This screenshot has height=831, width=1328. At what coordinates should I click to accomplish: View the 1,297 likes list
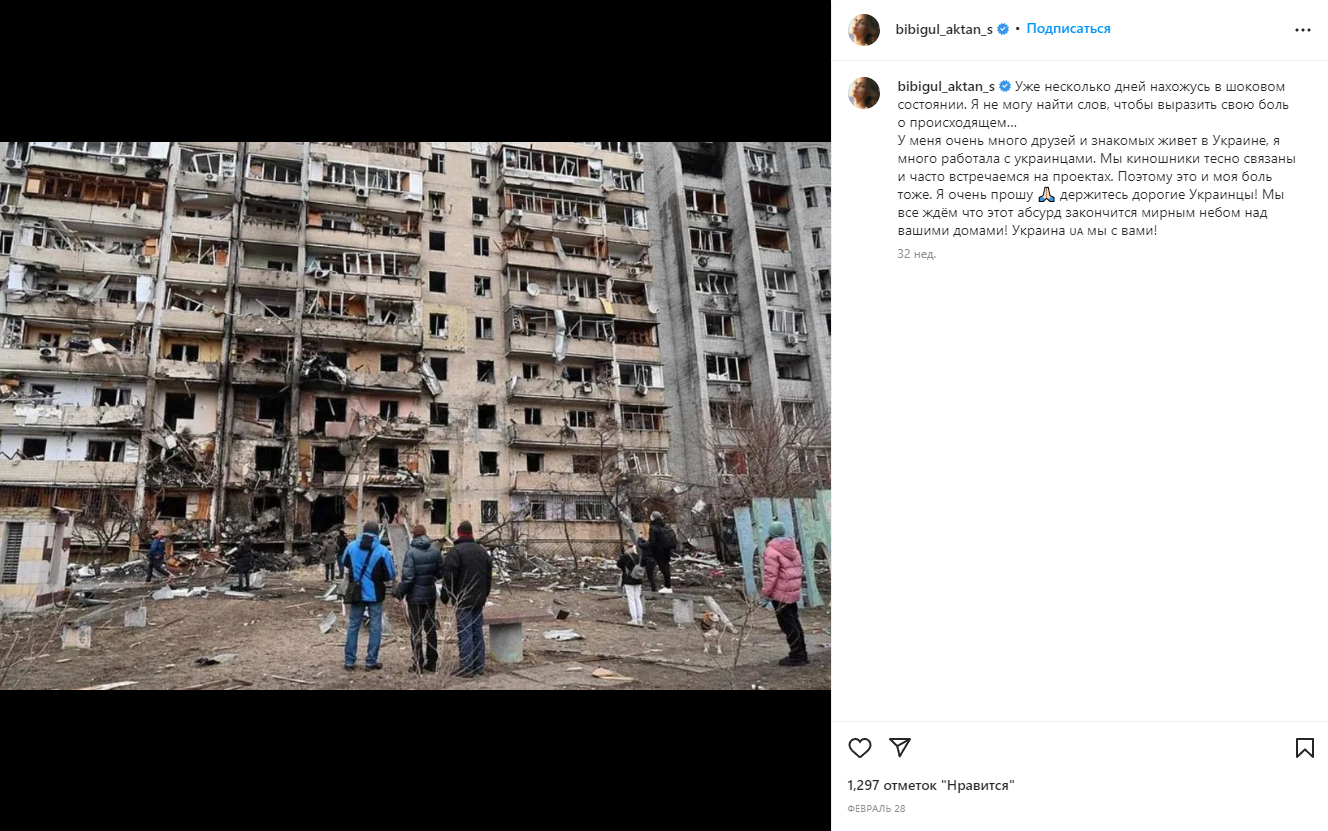931,785
